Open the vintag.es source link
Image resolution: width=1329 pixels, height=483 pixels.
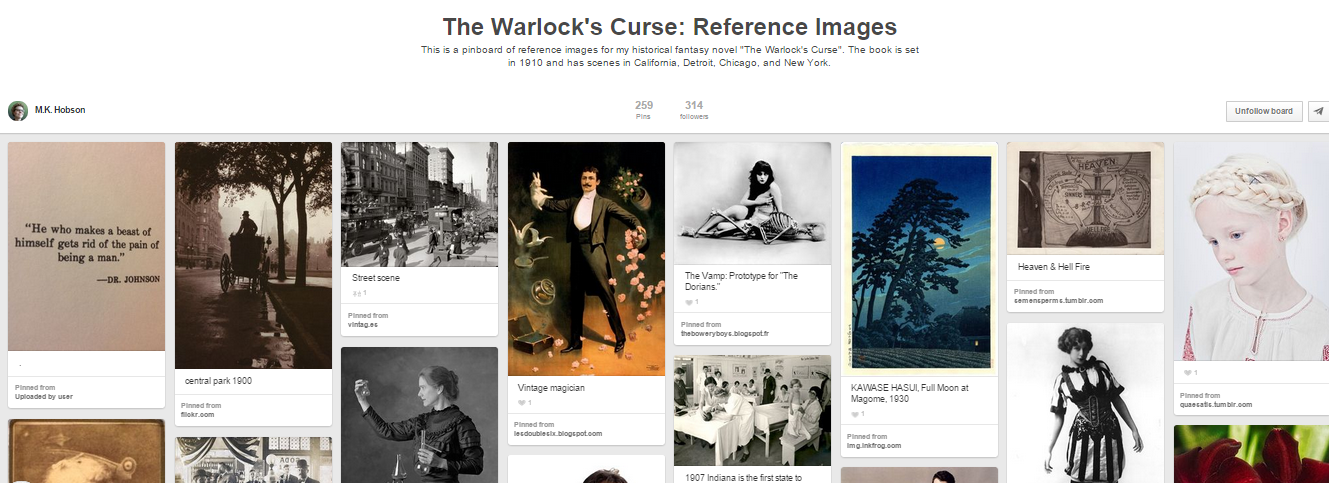[x=362, y=324]
